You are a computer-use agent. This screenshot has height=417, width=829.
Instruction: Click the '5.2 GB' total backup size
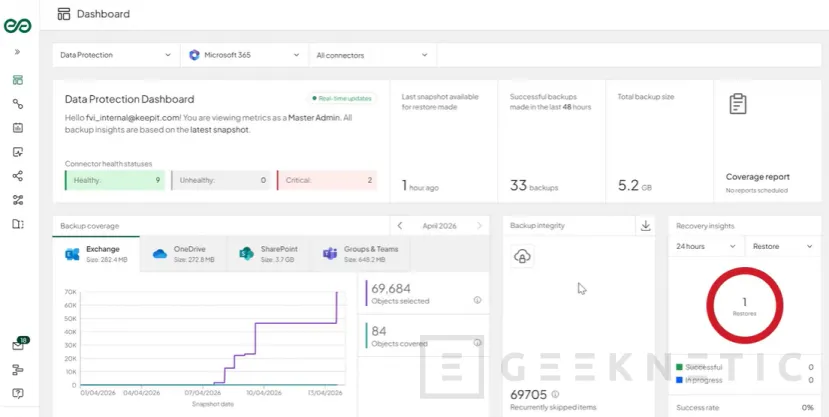pyautogui.click(x=635, y=186)
